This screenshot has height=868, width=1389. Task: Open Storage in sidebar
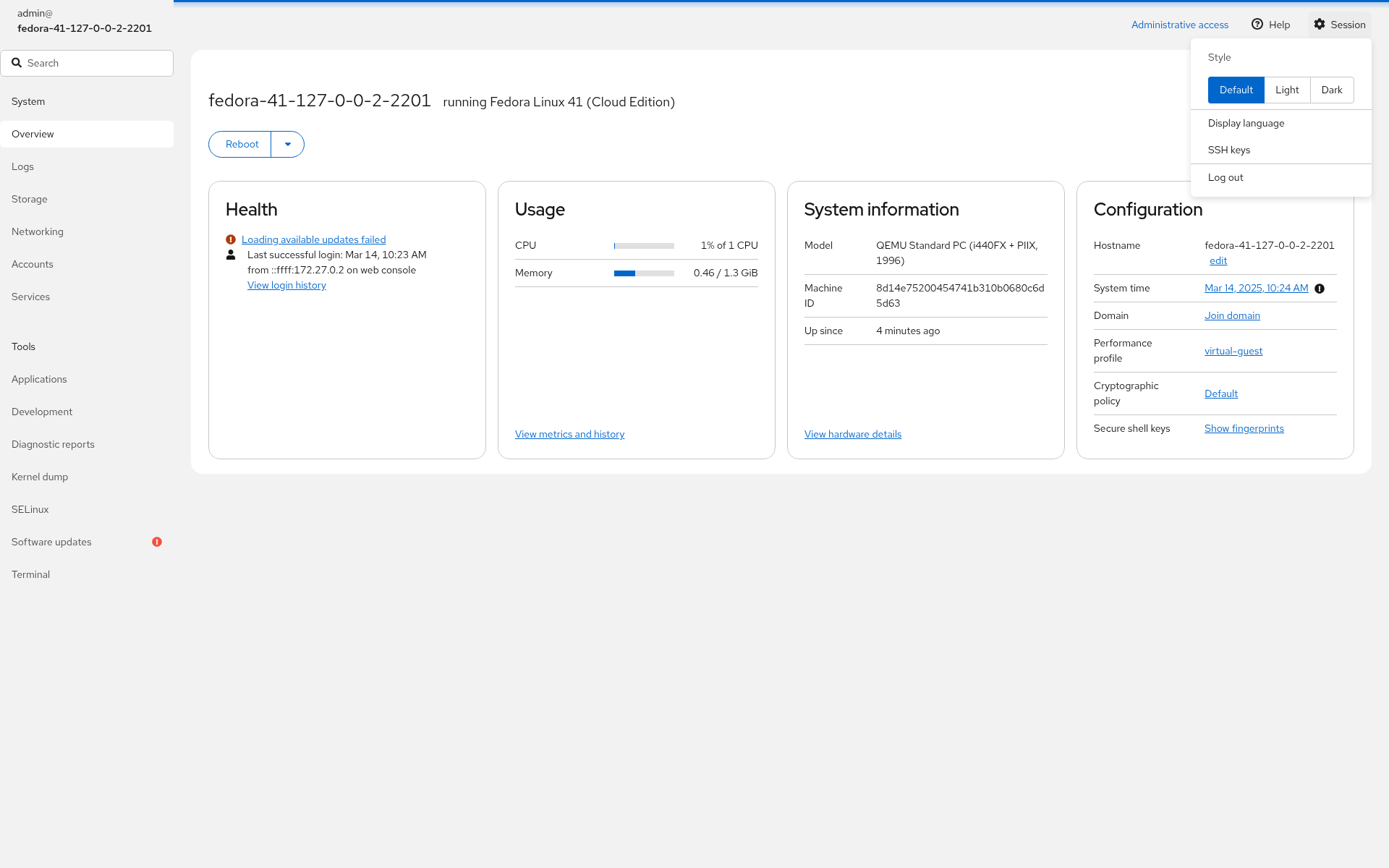tap(87, 199)
